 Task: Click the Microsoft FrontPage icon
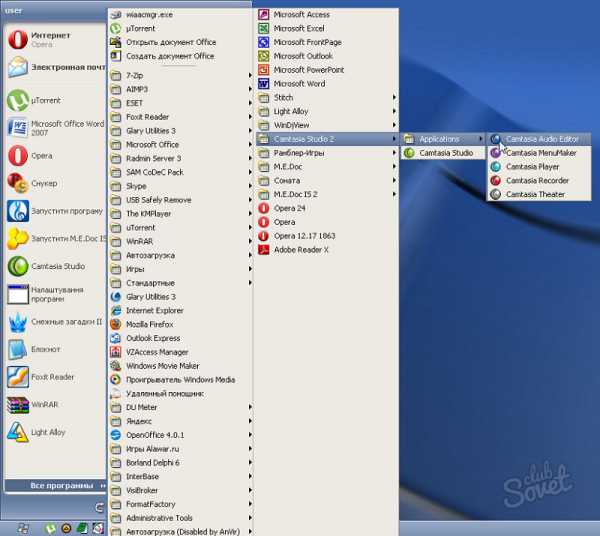(264, 42)
